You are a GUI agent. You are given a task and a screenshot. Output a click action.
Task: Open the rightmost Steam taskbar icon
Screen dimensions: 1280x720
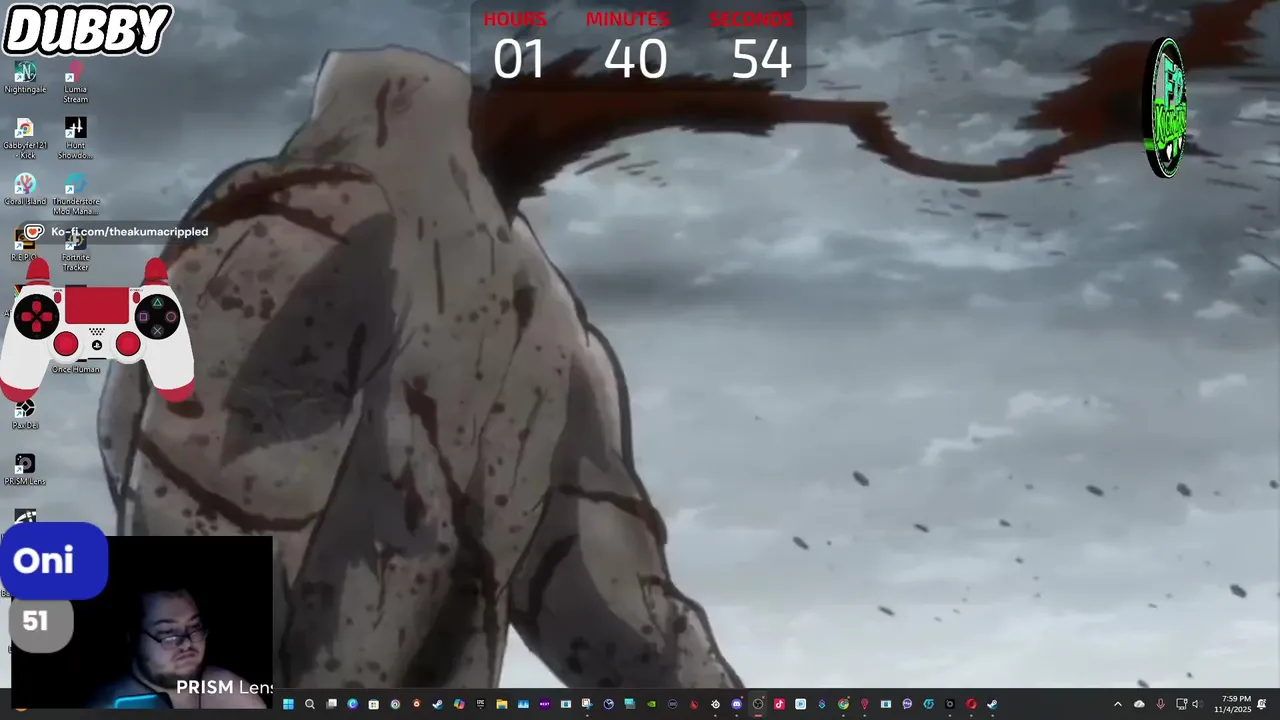pos(992,704)
